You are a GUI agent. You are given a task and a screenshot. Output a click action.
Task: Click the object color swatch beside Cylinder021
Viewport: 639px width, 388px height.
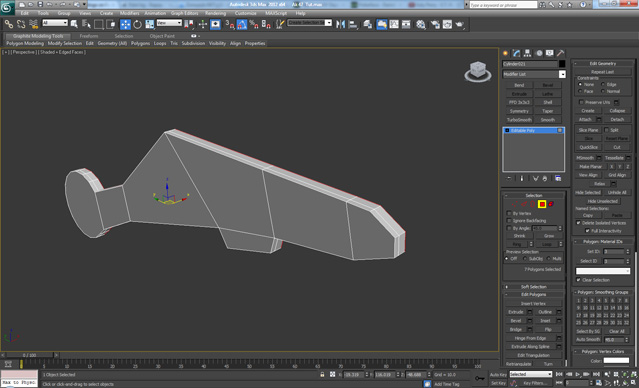point(562,64)
